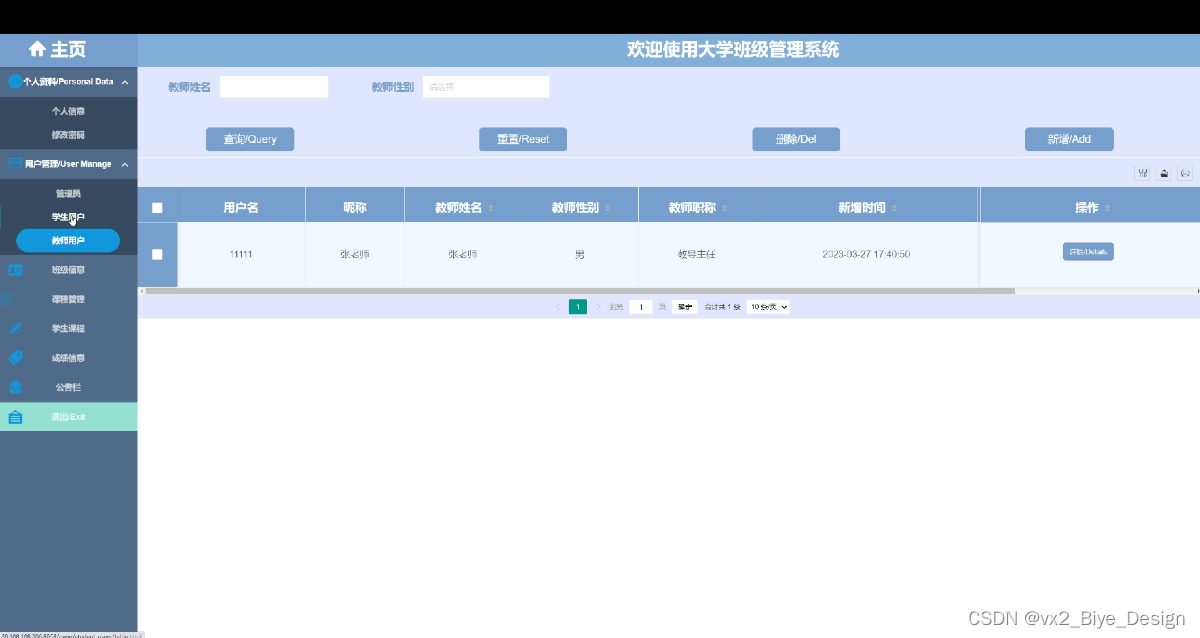Click the 重置/Reset button
This screenshot has height=638, width=1200.
[x=523, y=139]
